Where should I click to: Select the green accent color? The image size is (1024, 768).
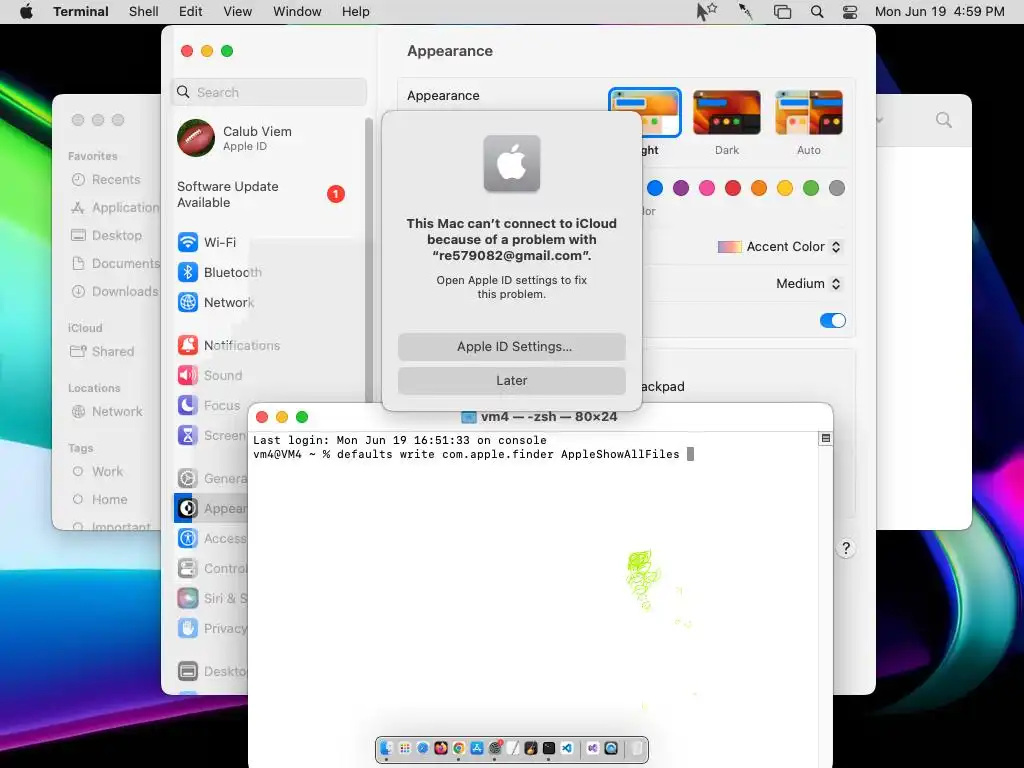pos(811,188)
